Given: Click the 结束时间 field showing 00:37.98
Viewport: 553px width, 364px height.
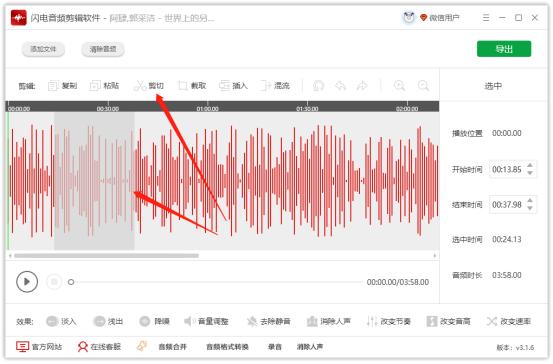Looking at the screenshot, I should pyautogui.click(x=513, y=205).
